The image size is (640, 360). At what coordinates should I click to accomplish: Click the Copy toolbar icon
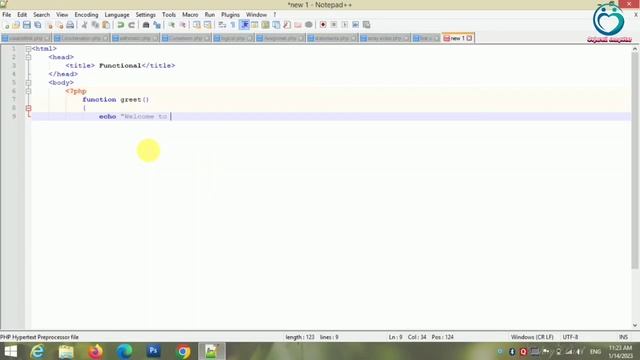click(95, 25)
